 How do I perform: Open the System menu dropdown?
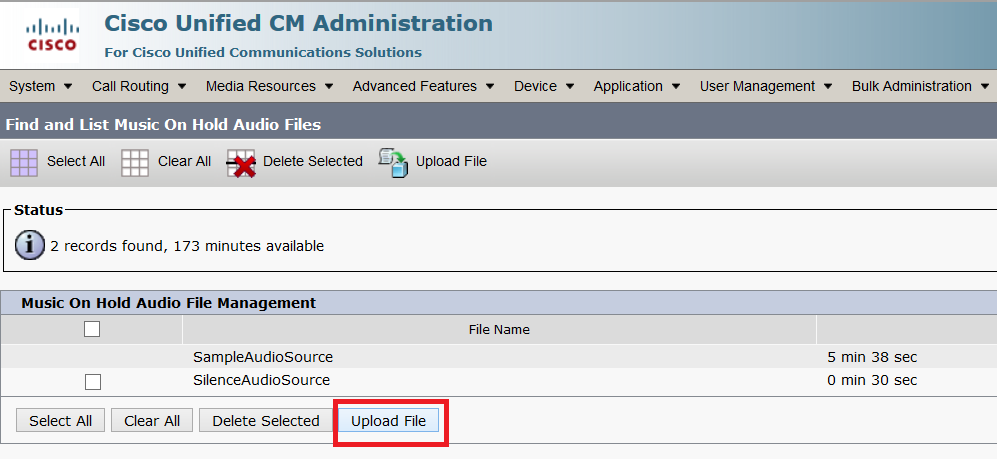click(41, 86)
